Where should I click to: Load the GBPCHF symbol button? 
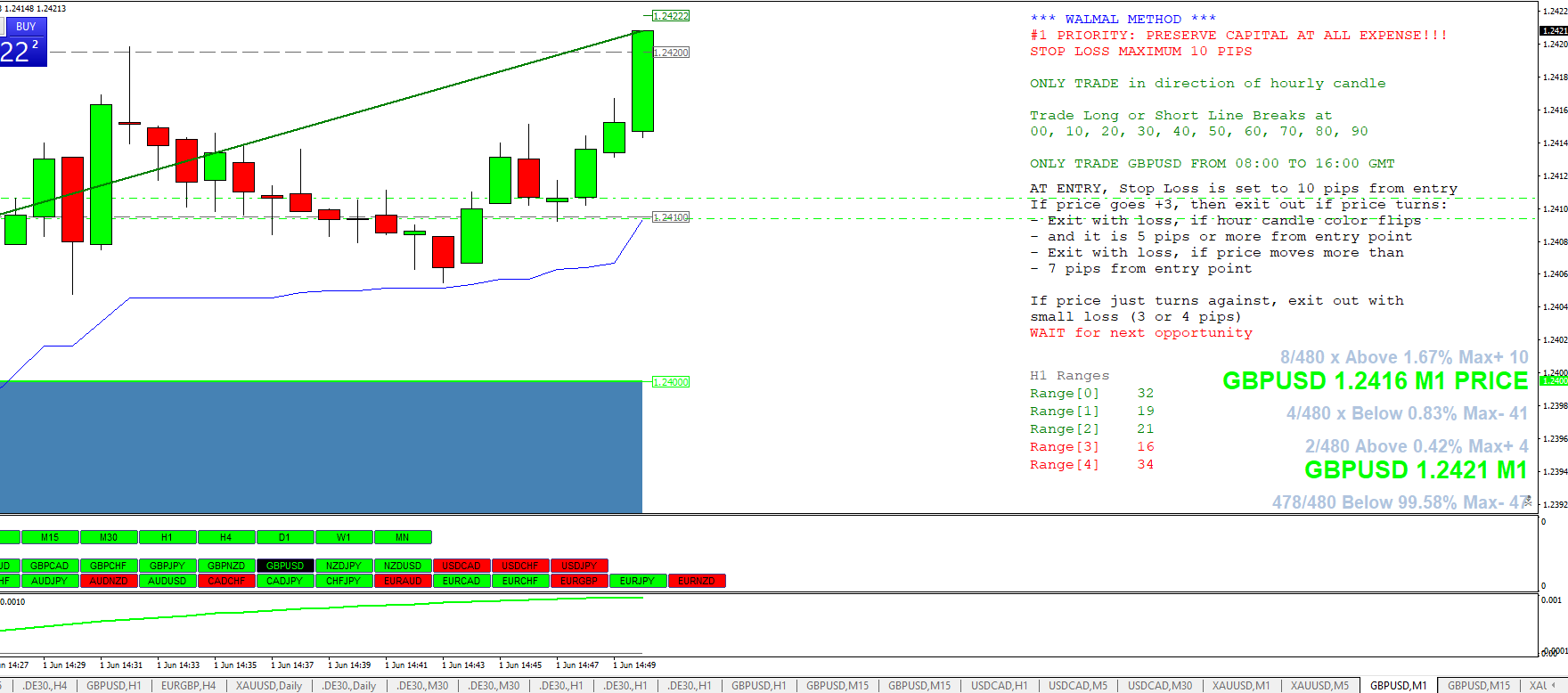click(x=109, y=566)
